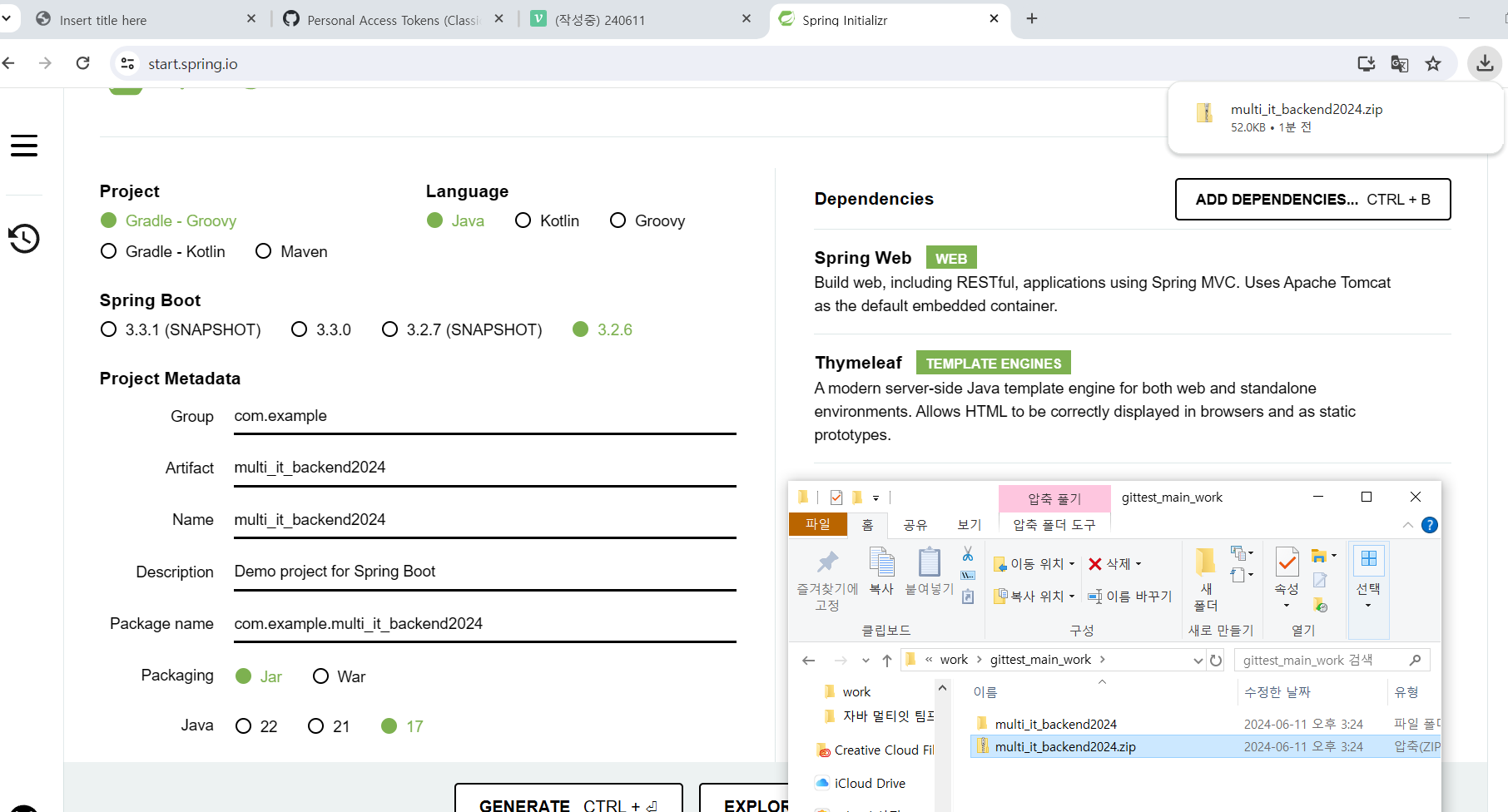Click the gittest_main_work search box
The height and width of the screenshot is (812, 1508).
[1332, 660]
